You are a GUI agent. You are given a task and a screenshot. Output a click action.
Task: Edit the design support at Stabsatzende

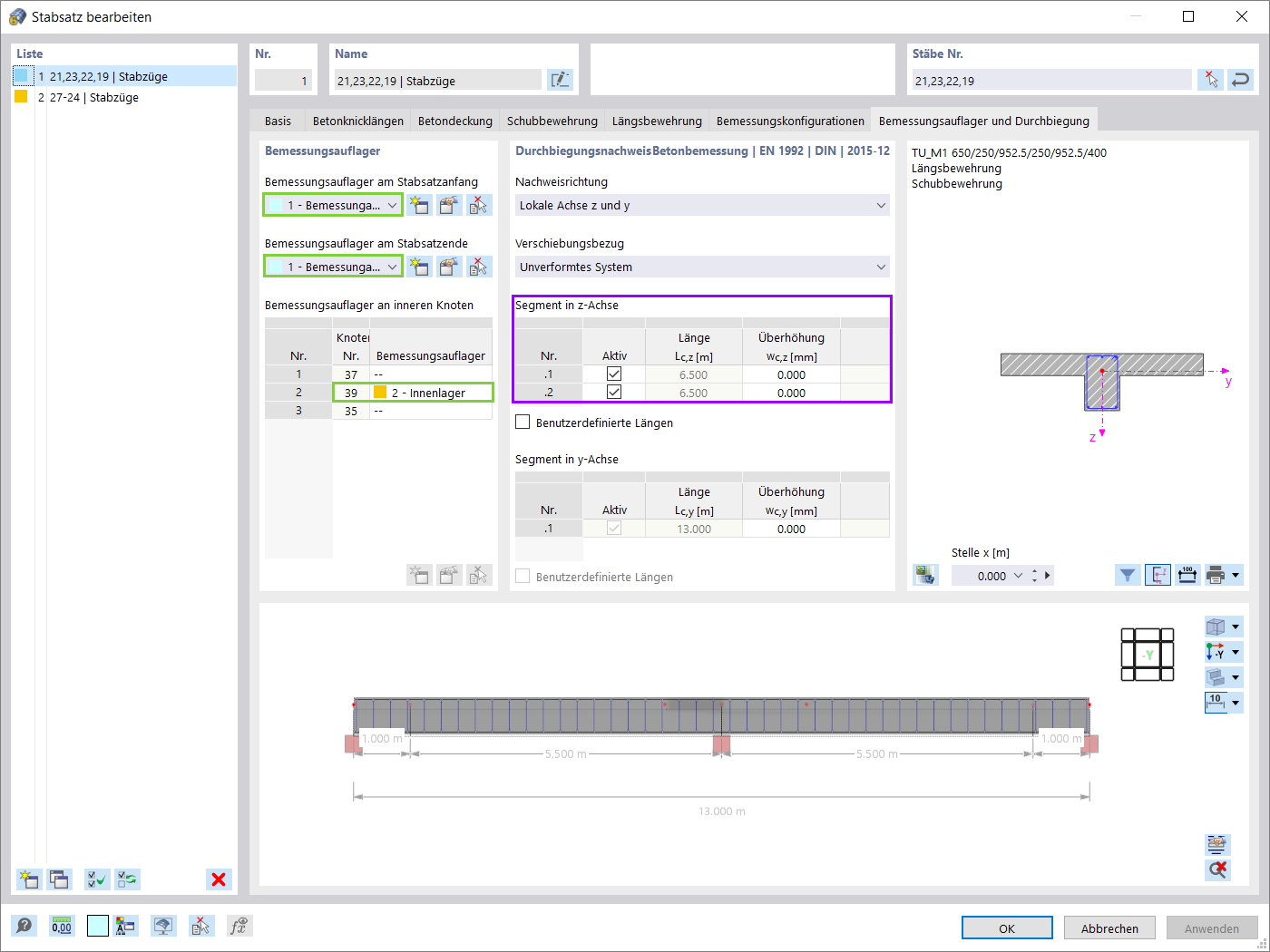449,267
